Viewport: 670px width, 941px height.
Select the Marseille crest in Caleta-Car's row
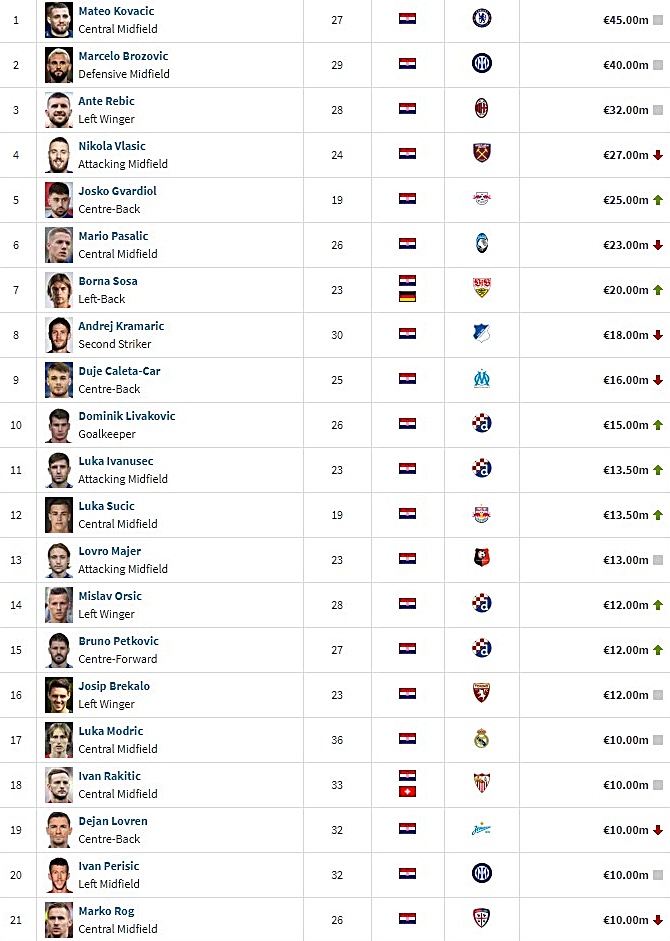coord(481,379)
